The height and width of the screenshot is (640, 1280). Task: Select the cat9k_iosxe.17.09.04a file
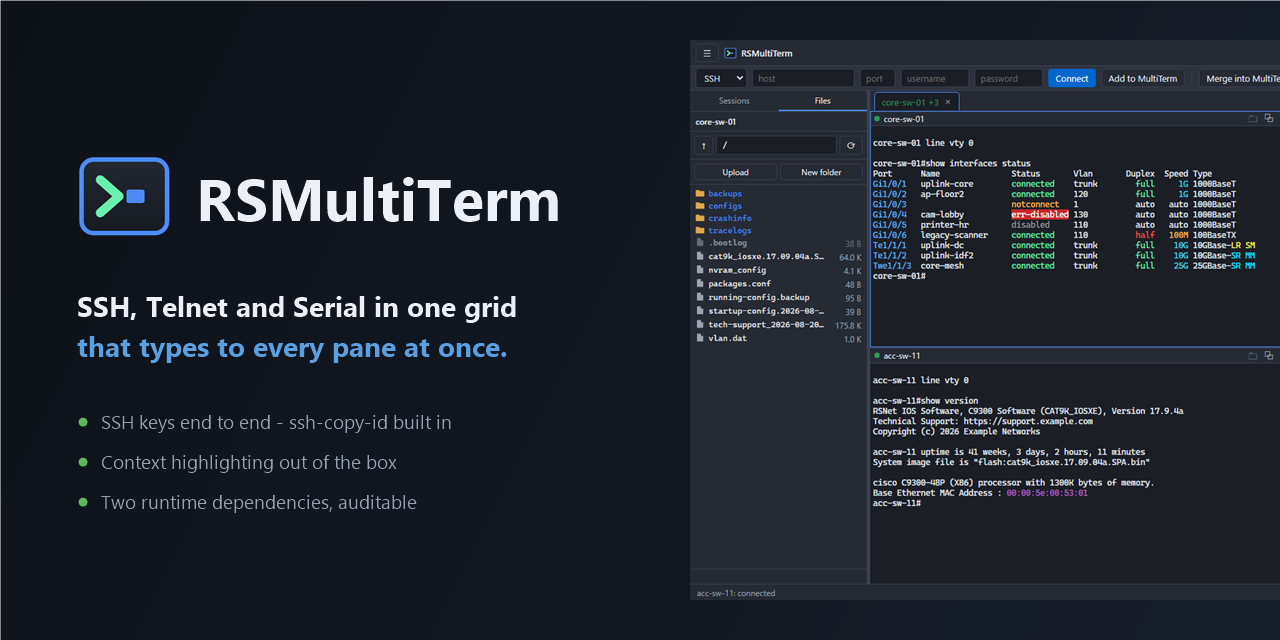coord(778,257)
